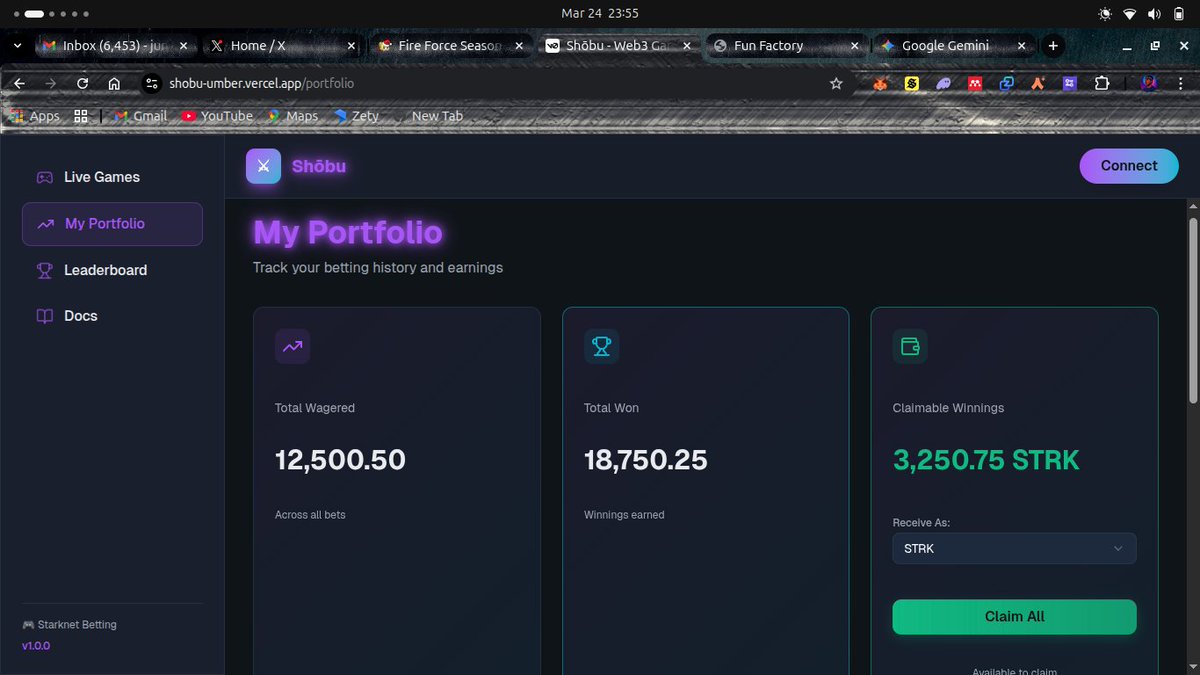1200x675 pixels.
Task: Click the browser Home button
Action: (114, 84)
